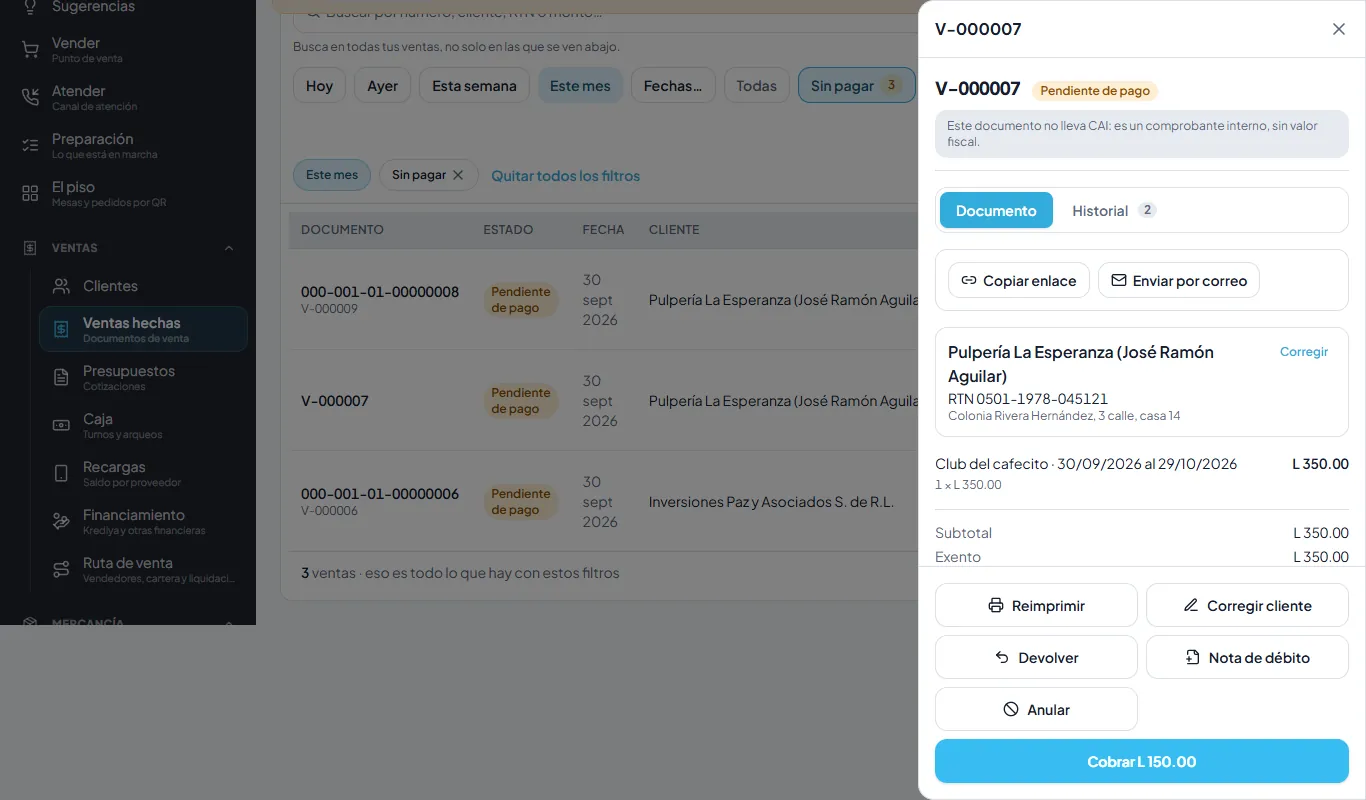Select the 000-001-01-00000006 sale row
The image size is (1366, 800).
point(604,501)
